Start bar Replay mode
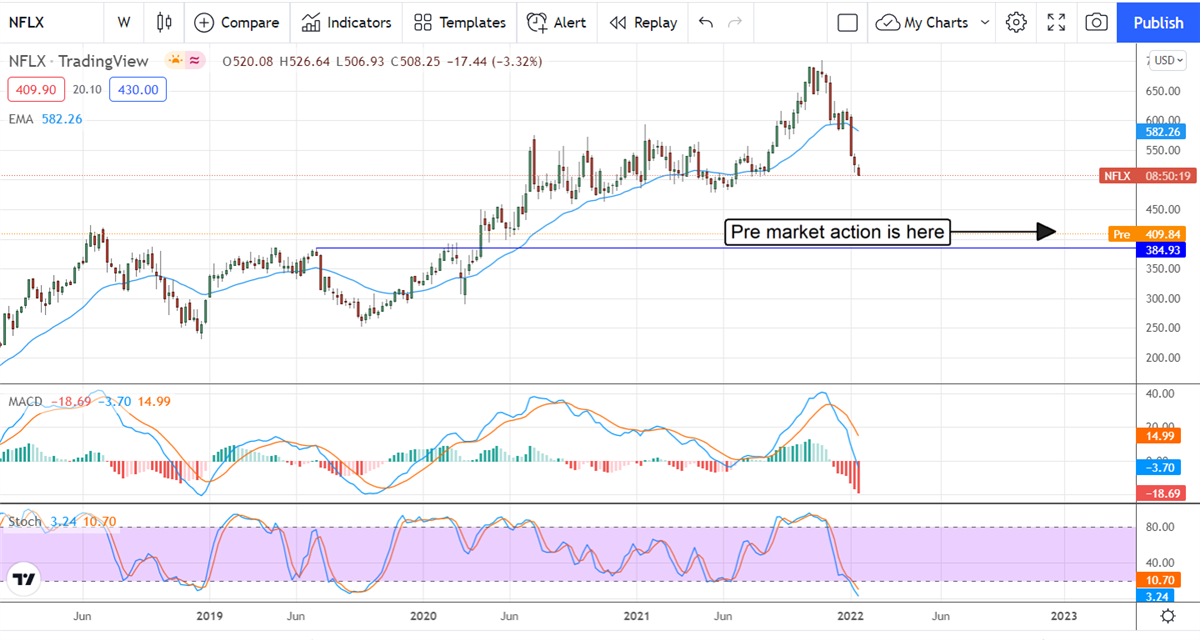The width and height of the screenshot is (1200, 640). point(643,22)
